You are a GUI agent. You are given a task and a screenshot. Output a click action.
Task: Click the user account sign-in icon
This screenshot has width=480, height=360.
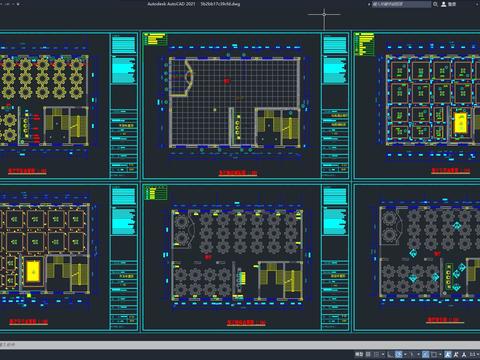444,4
